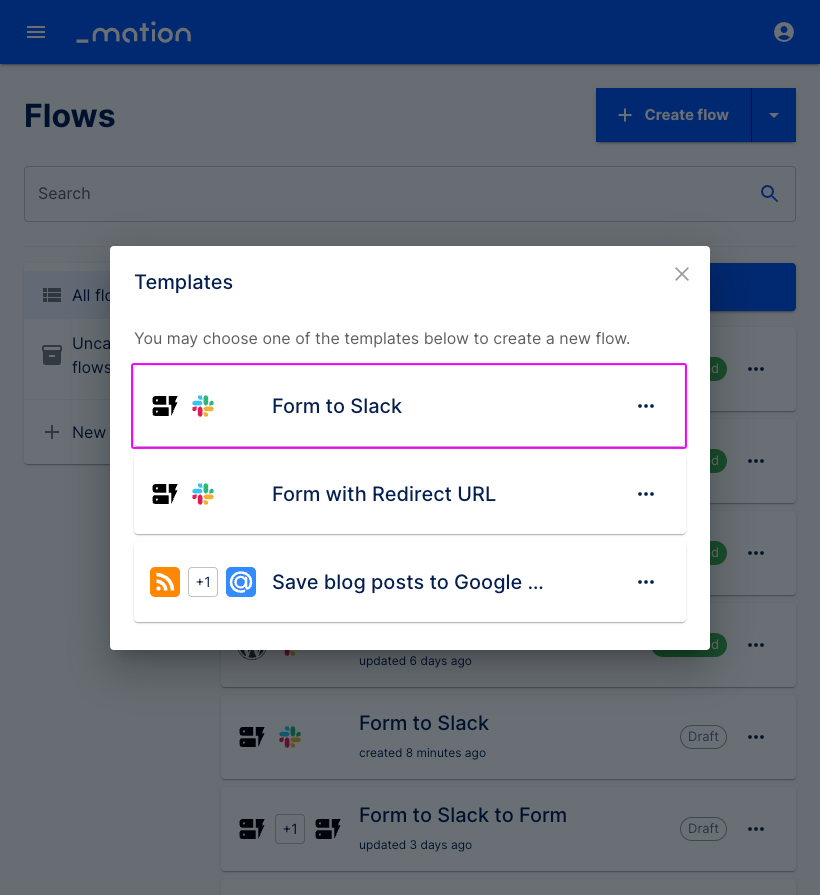
Task: Select the Form to Slack template
Action: click(x=409, y=406)
